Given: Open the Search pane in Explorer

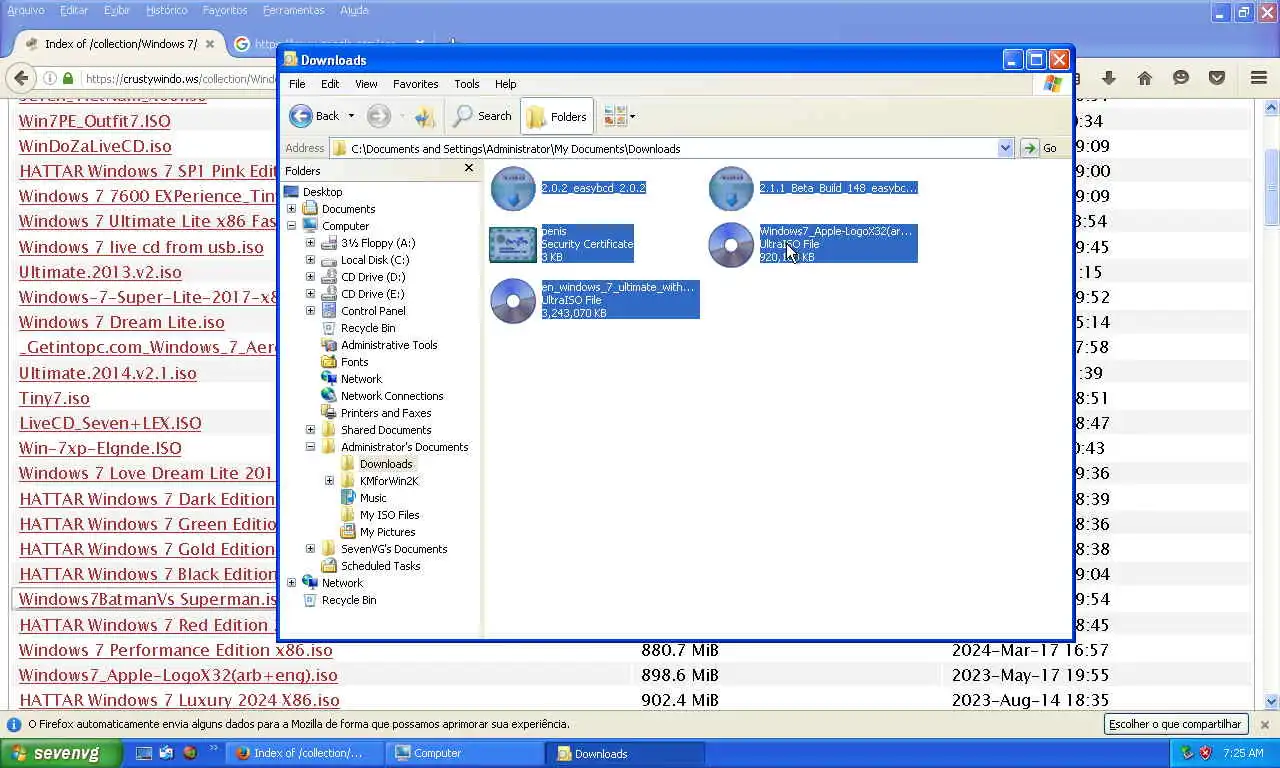Looking at the screenshot, I should click(482, 116).
